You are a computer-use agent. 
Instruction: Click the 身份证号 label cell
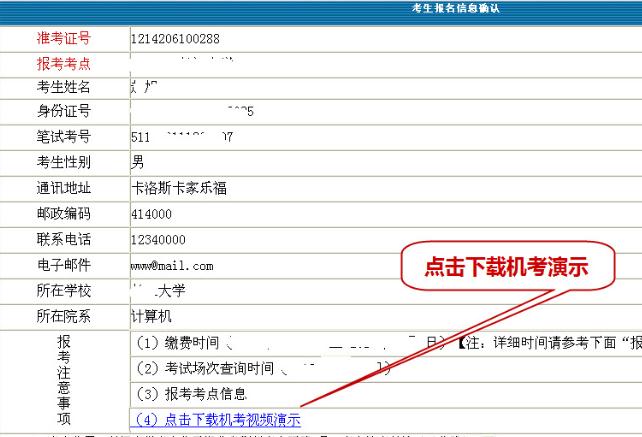63,112
